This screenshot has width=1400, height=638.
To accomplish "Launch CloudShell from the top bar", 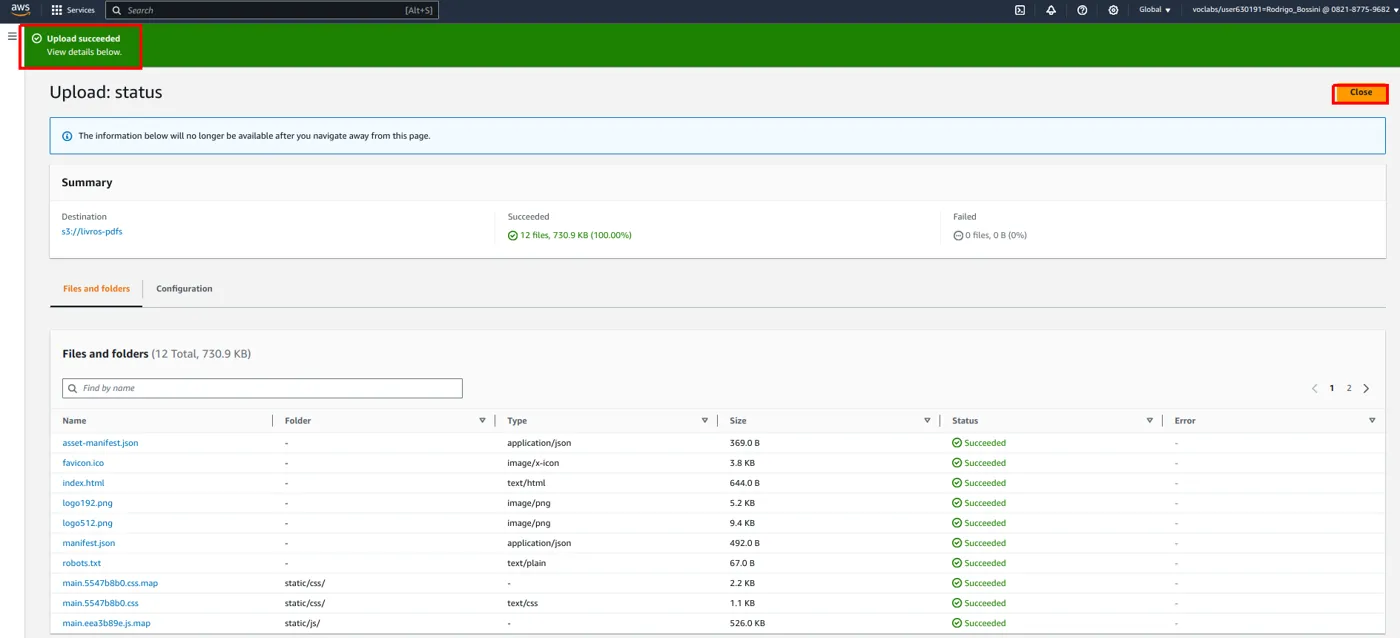I will coord(1020,10).
